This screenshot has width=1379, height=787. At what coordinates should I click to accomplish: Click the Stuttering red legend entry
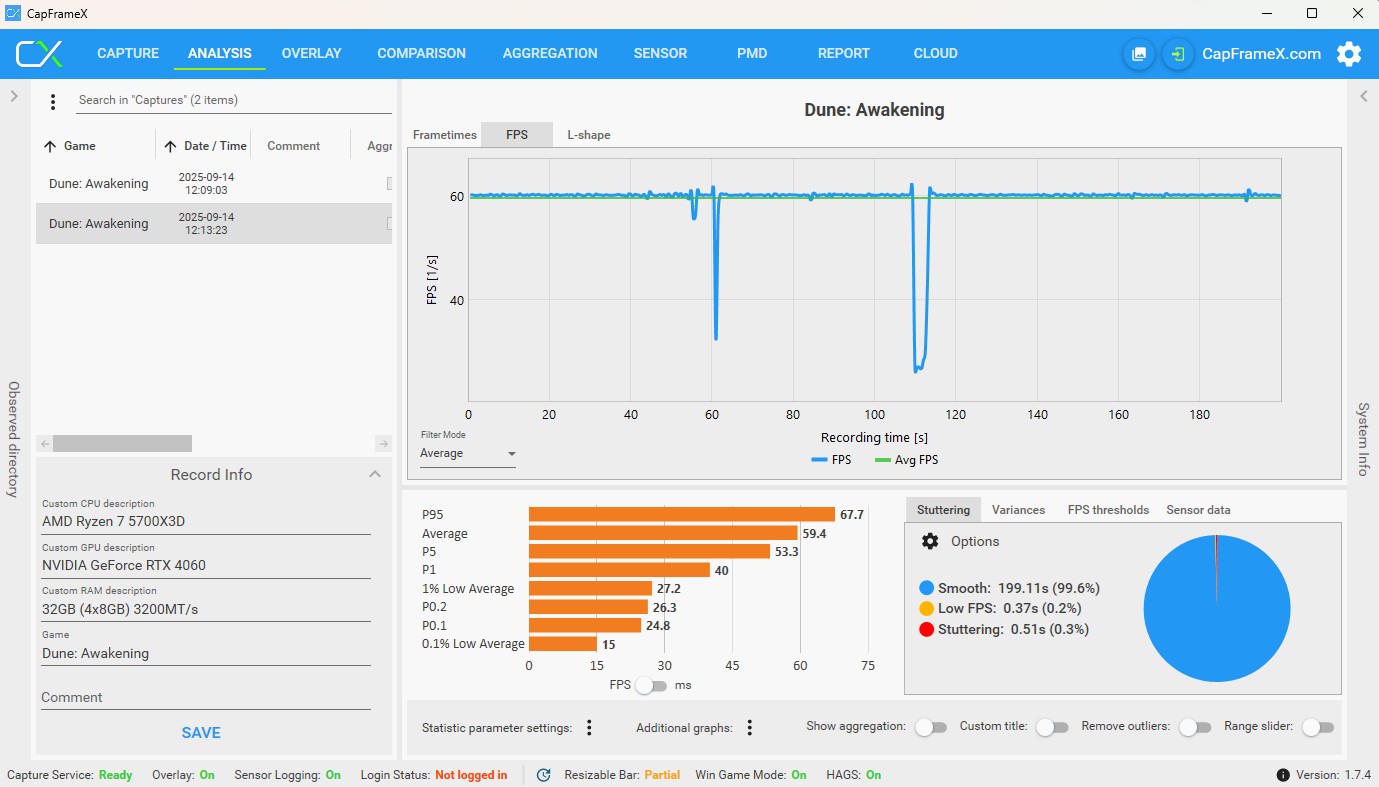tap(1003, 629)
